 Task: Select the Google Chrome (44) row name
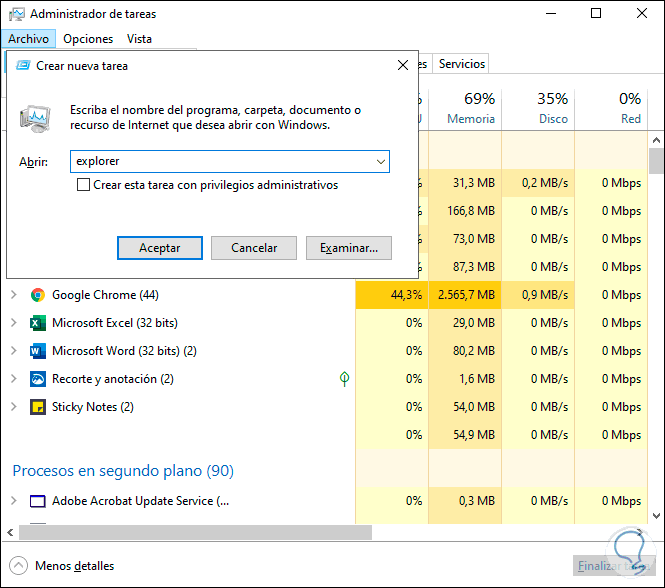105,295
